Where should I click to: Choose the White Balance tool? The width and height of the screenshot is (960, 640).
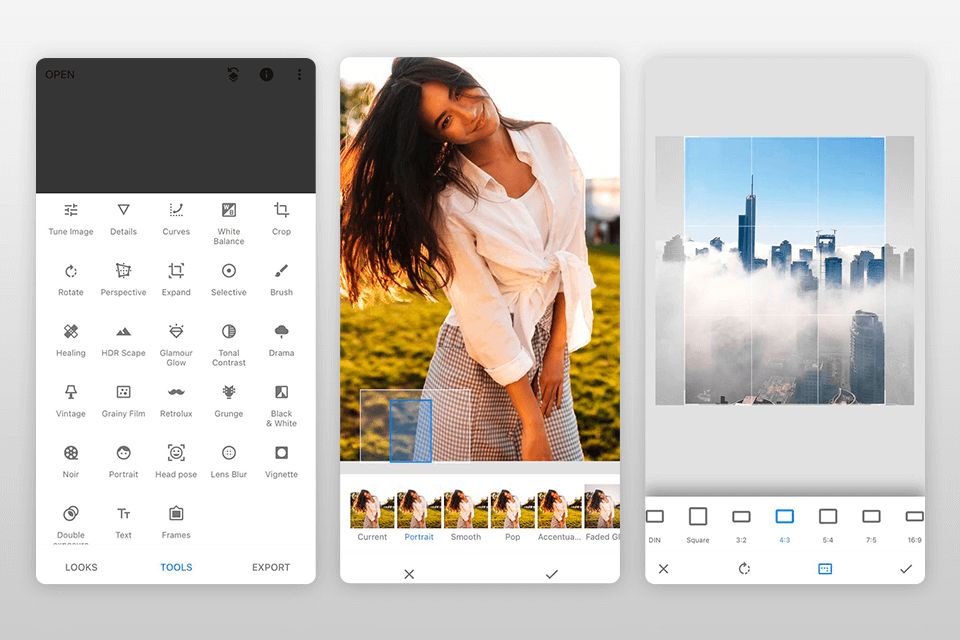click(x=229, y=224)
